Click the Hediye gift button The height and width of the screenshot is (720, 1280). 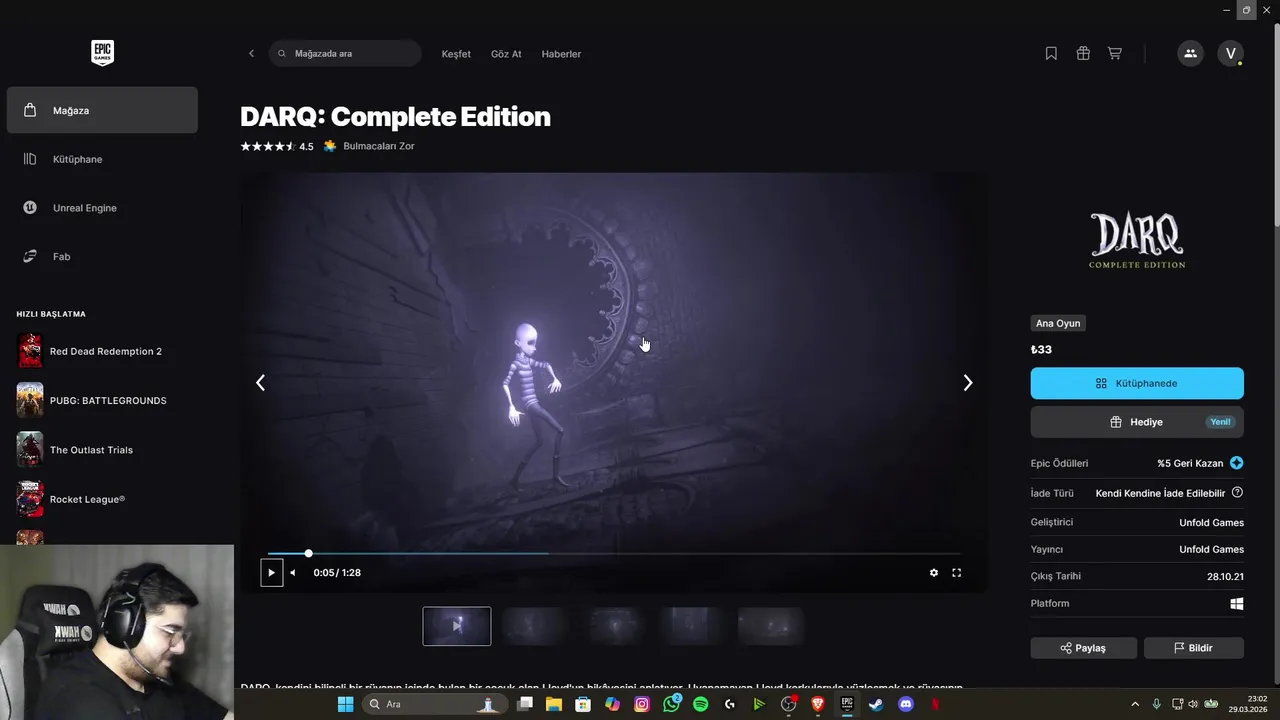pos(1137,422)
